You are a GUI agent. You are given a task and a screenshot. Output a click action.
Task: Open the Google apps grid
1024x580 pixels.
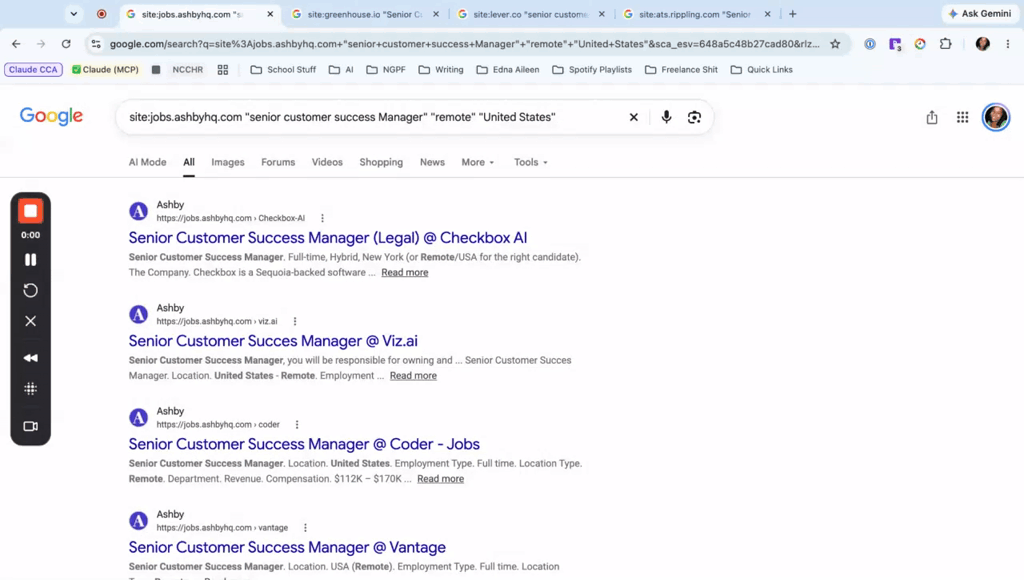pos(963,117)
